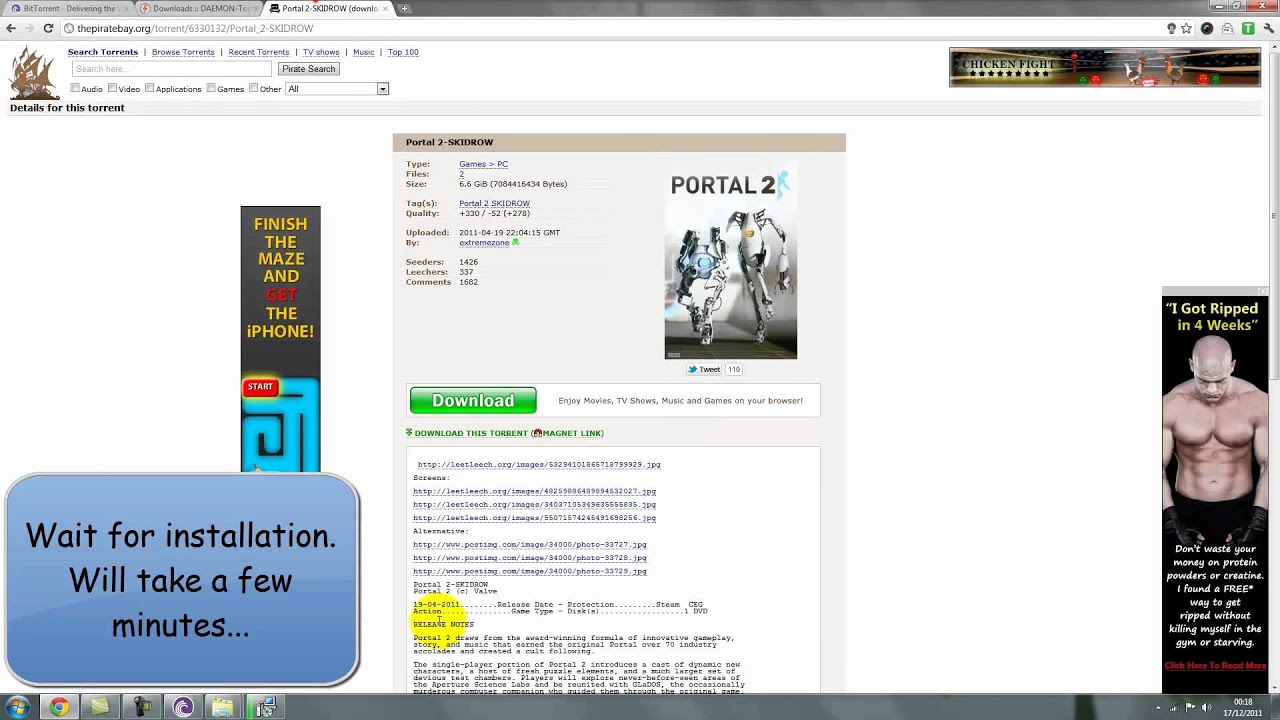Click the printer-like extension icon
The height and width of the screenshot is (720, 1280).
1227,28
